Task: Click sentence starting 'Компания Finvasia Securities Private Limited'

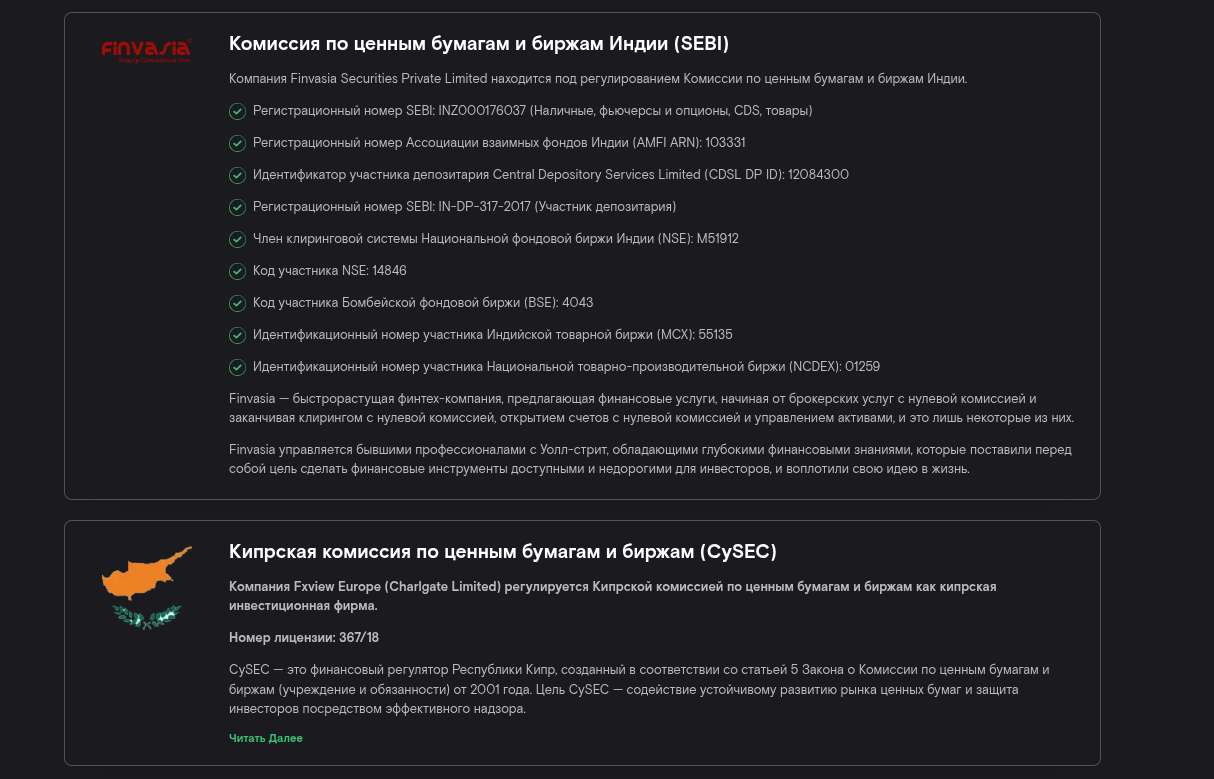Action: click(598, 79)
